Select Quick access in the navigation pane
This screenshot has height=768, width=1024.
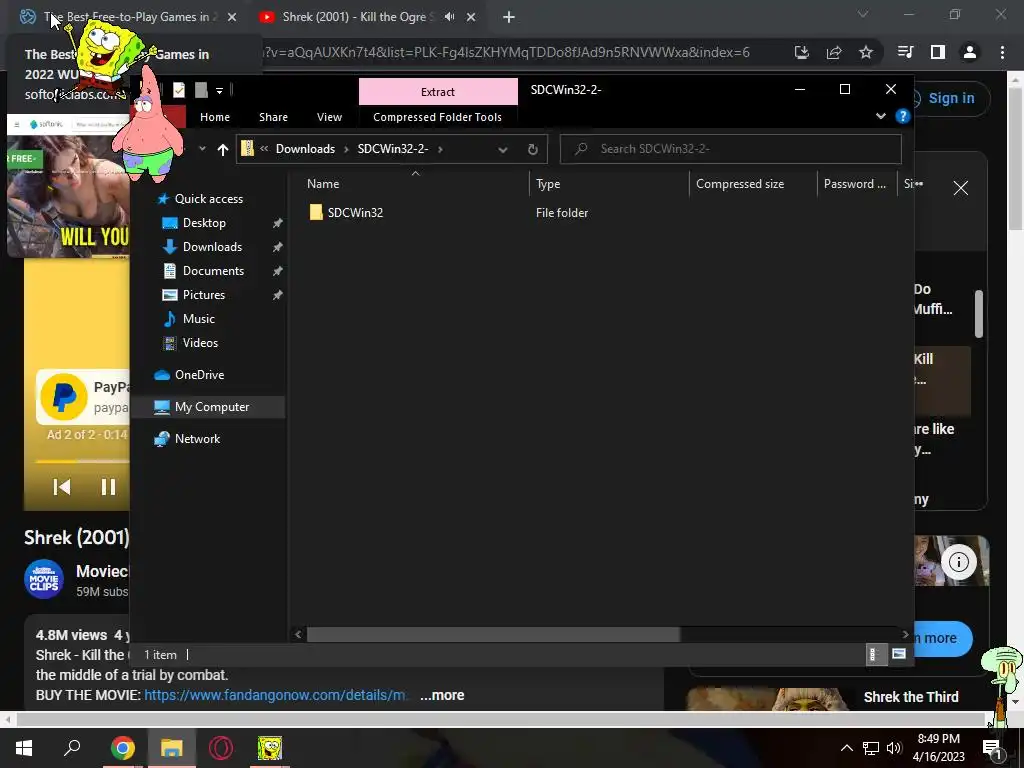point(208,199)
